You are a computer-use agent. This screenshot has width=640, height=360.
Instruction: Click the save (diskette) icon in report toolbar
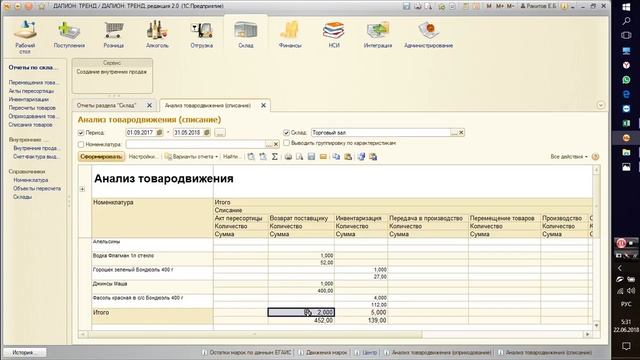point(311,157)
